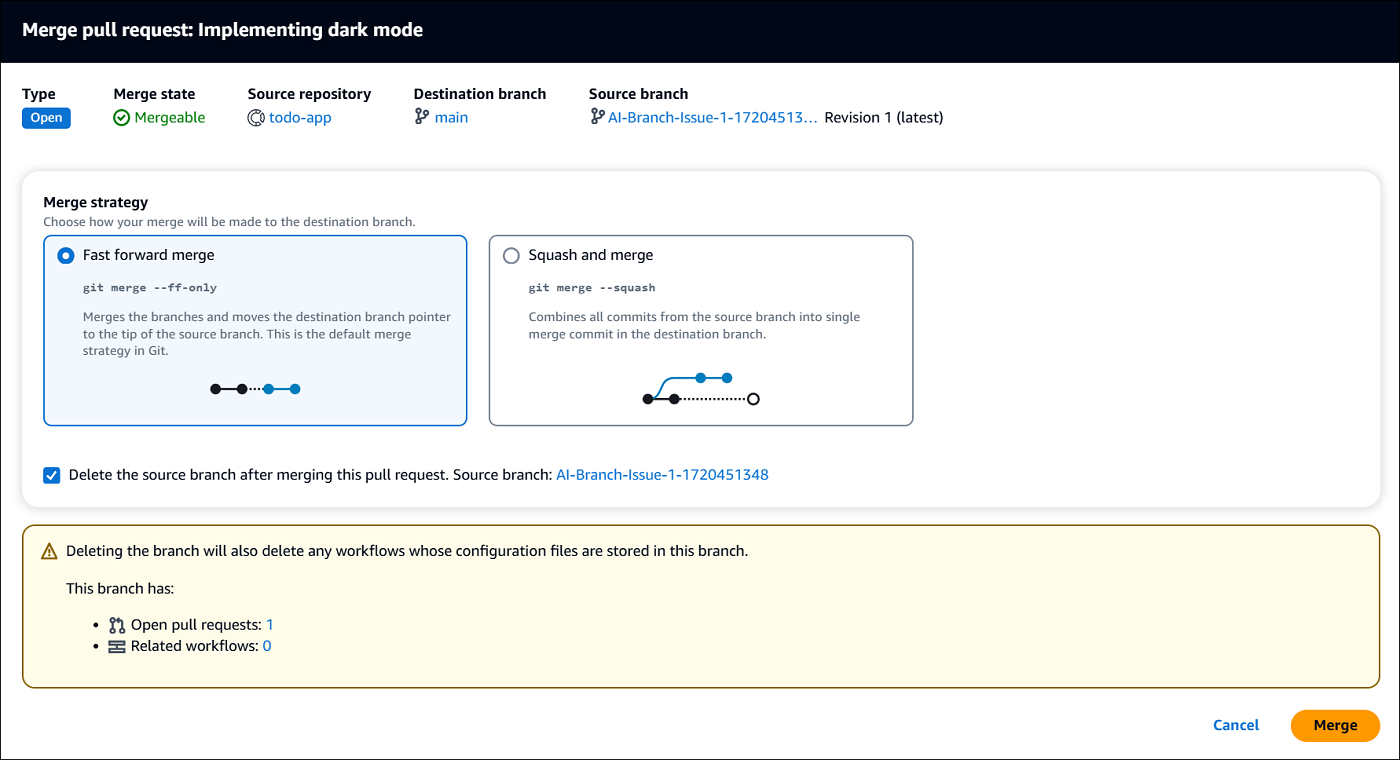Image resolution: width=1400 pixels, height=760 pixels.
Task: Click the squash and merge diagram
Action: [700, 390]
